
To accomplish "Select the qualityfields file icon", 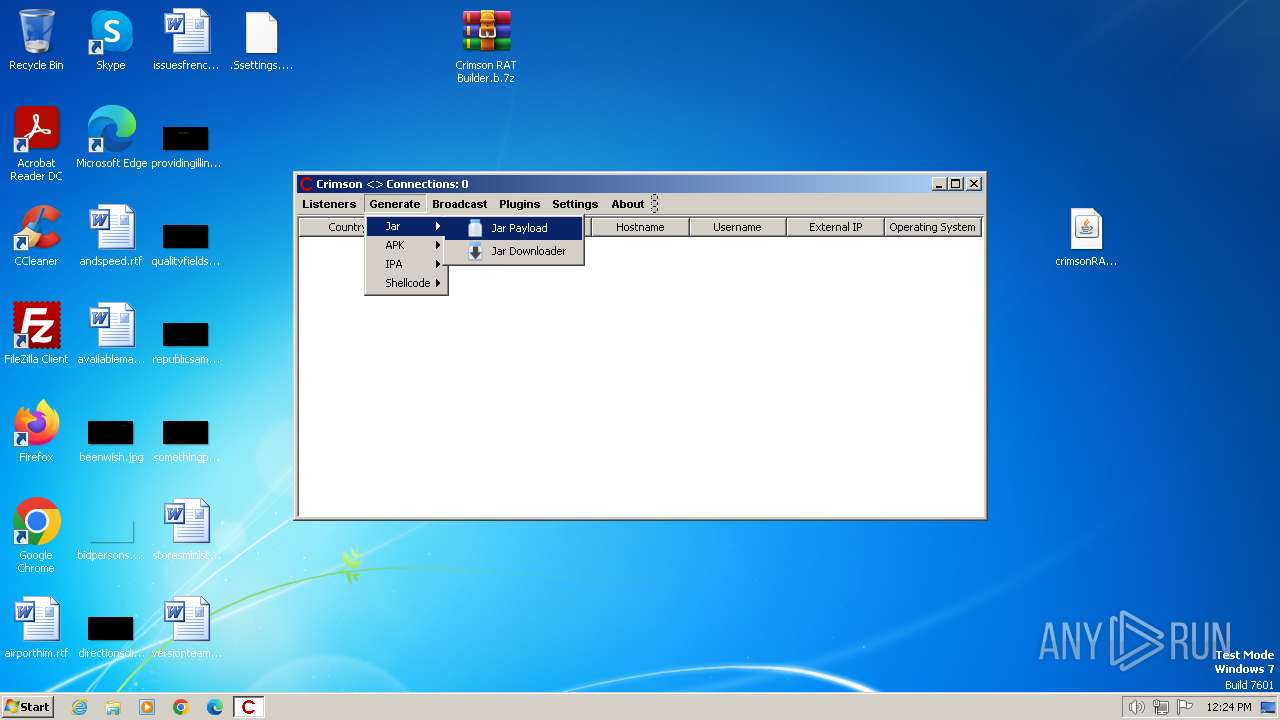I will [186, 243].
